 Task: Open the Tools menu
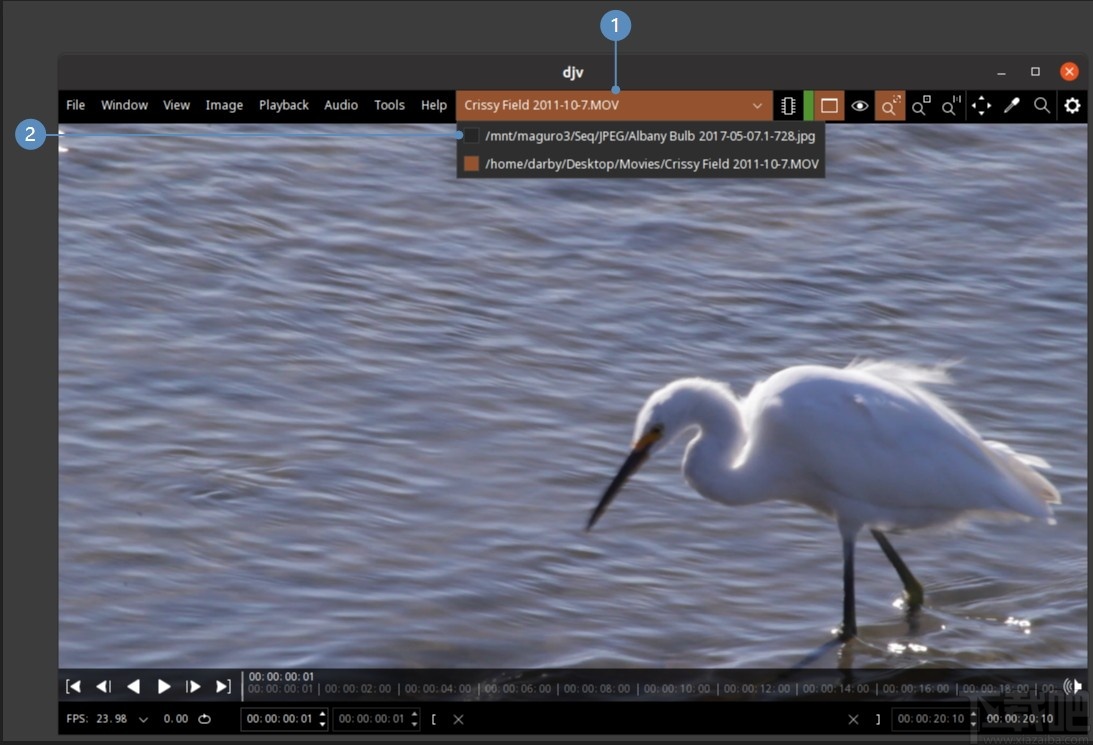click(x=389, y=105)
